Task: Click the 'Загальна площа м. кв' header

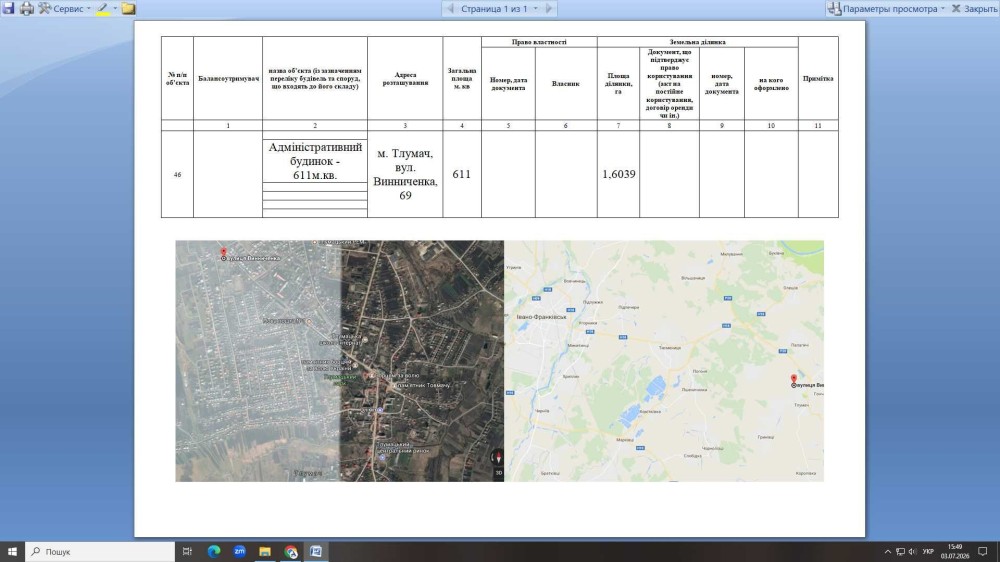Action: tap(462, 78)
